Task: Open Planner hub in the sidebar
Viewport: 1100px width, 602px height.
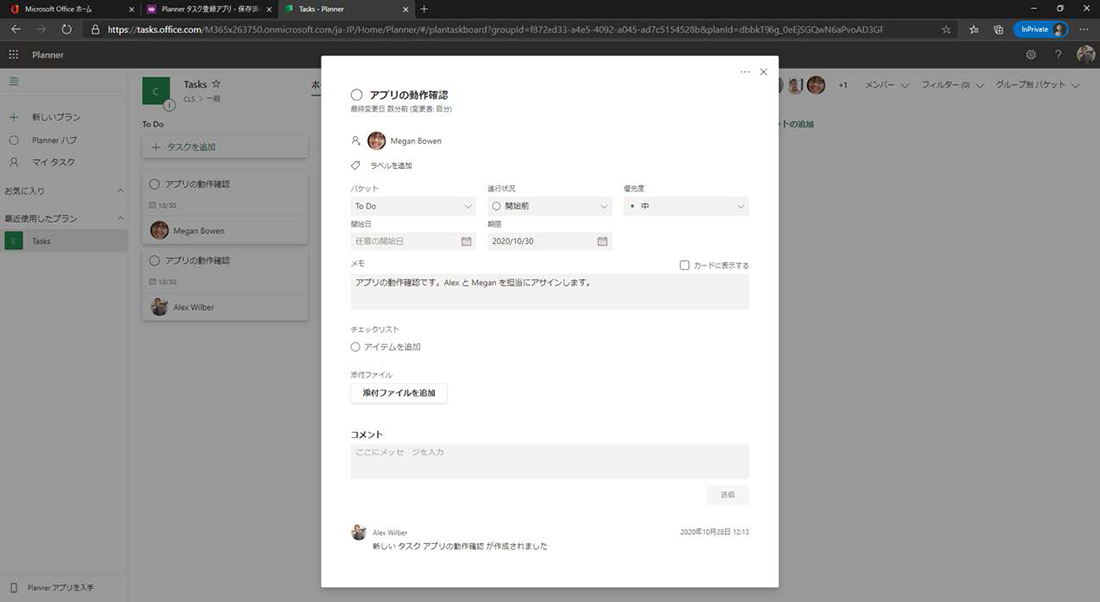Action: [53, 140]
